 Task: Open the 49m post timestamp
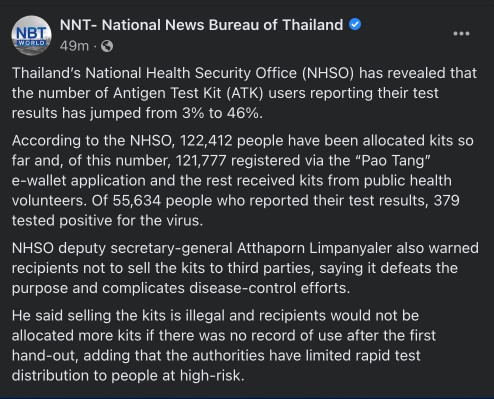tap(74, 46)
